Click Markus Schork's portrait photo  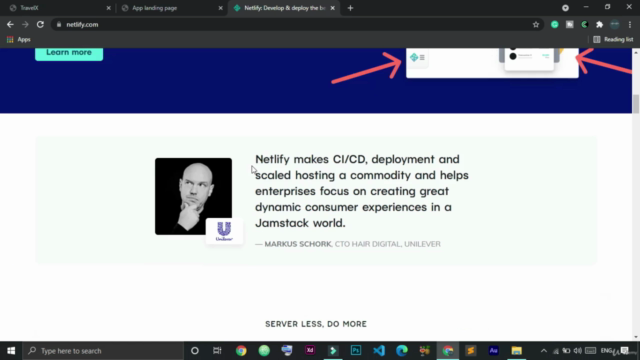click(193, 196)
